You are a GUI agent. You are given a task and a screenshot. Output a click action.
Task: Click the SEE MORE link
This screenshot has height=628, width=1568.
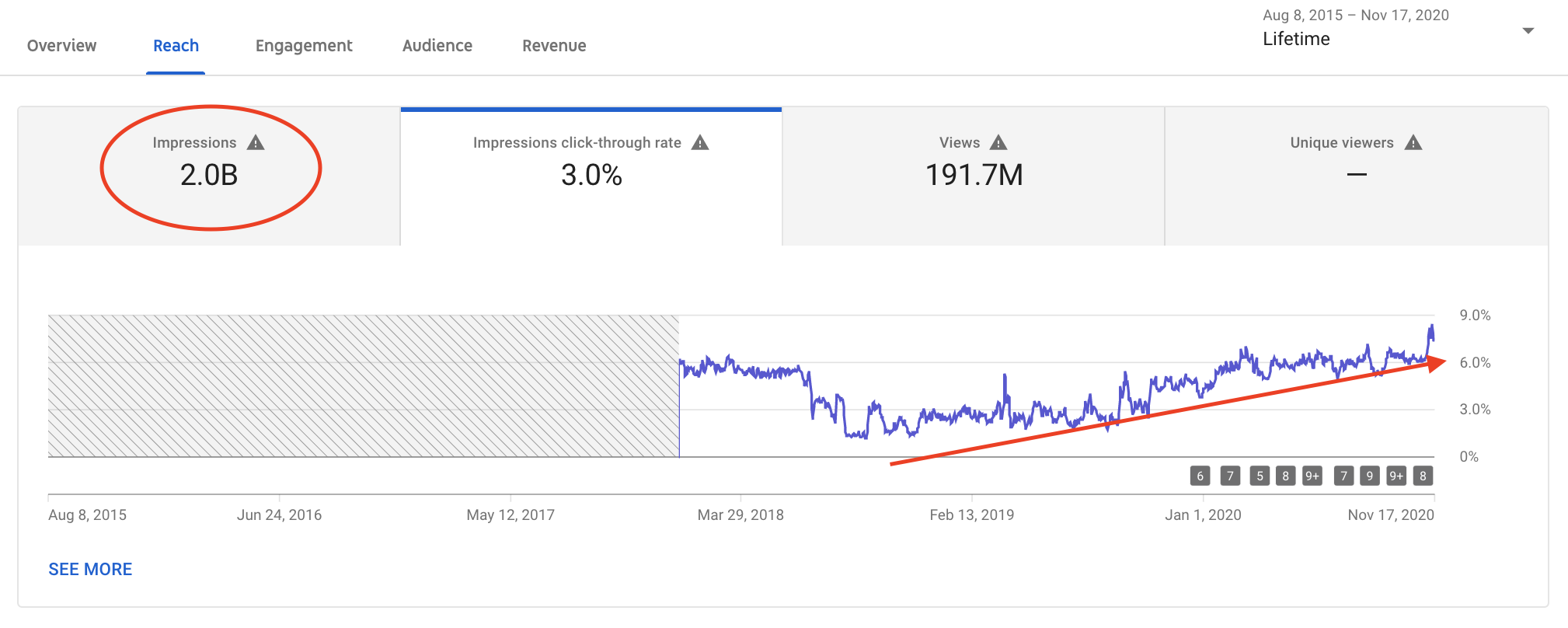pos(90,569)
